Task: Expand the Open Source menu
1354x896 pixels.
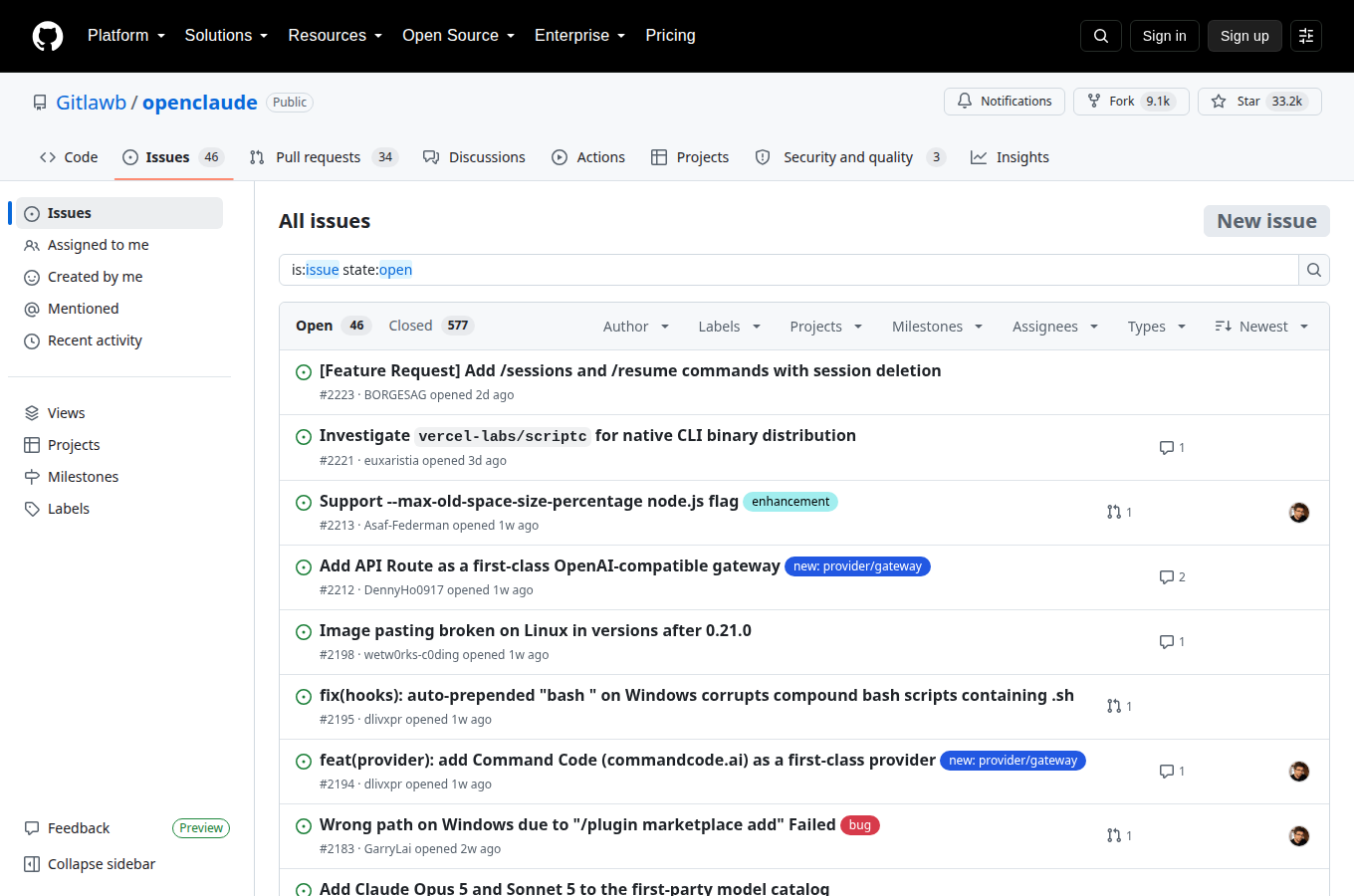Action: pos(459,36)
